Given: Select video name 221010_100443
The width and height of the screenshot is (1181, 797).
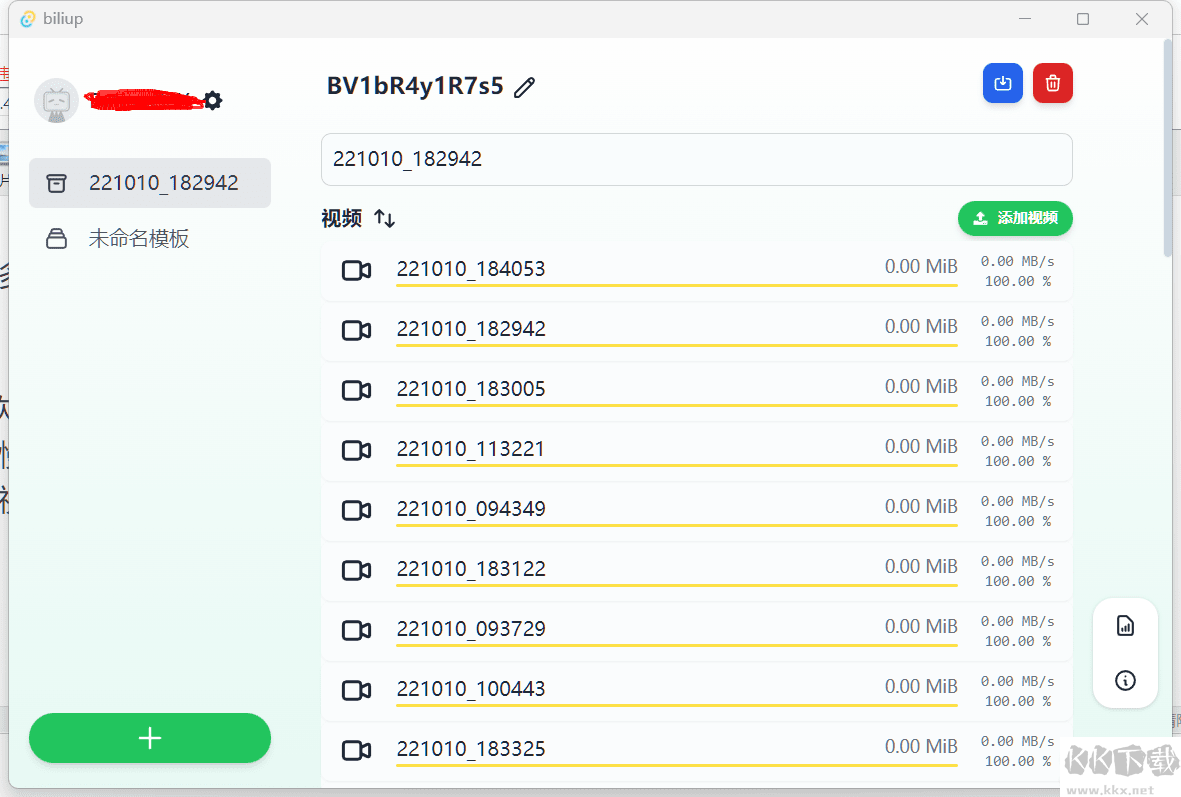Looking at the screenshot, I should (471, 689).
